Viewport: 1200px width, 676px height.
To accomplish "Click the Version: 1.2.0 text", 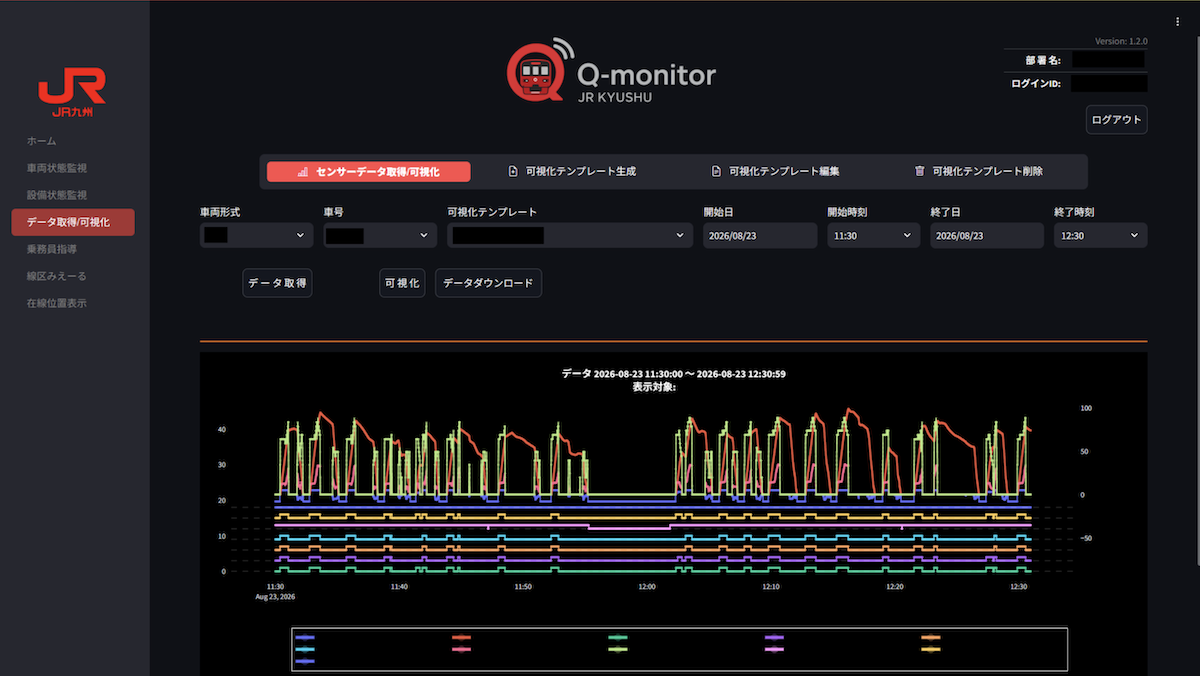I will click(x=1121, y=42).
